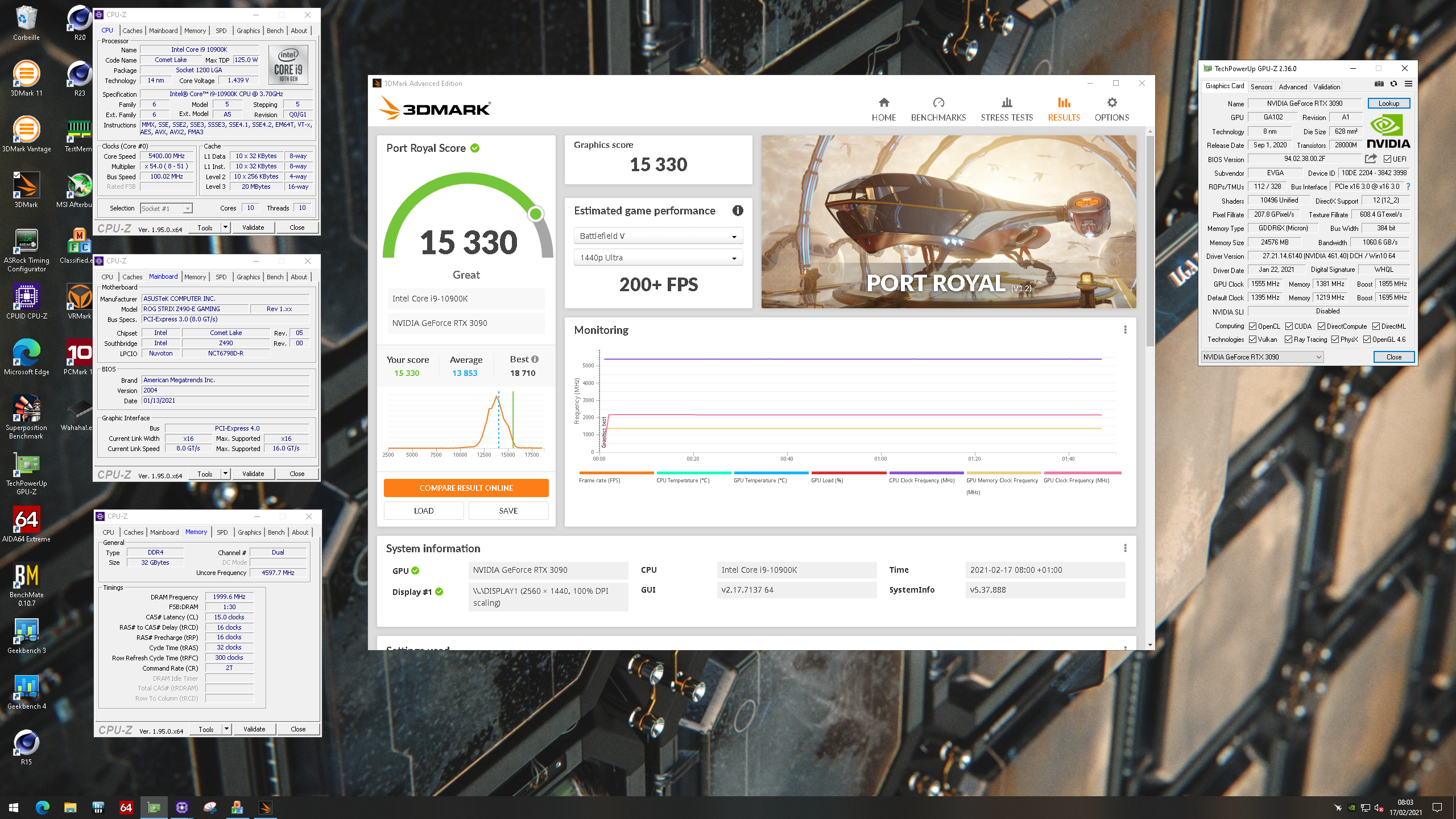Viewport: 1456px width, 819px height.
Task: Select the CPUID CPU-Z desktop icon
Action: pos(26,301)
